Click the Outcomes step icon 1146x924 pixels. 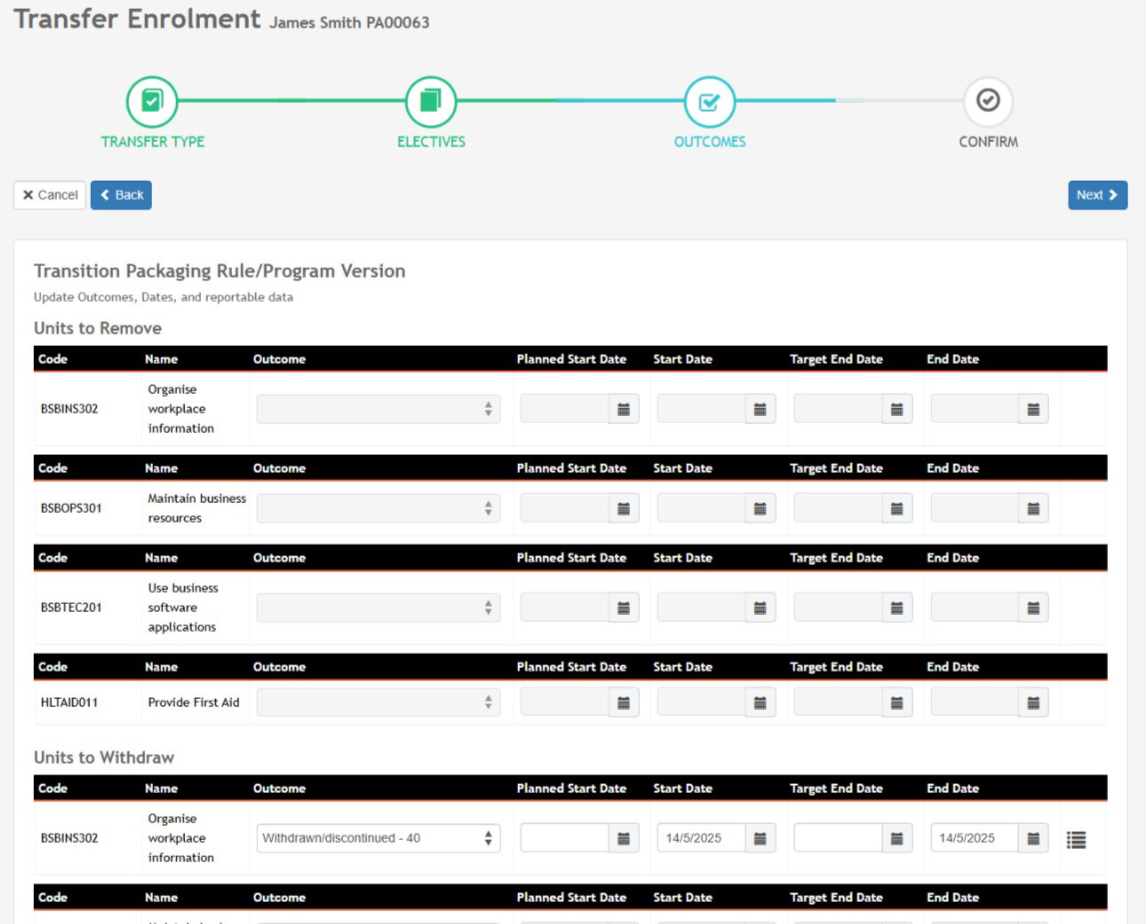pos(710,101)
